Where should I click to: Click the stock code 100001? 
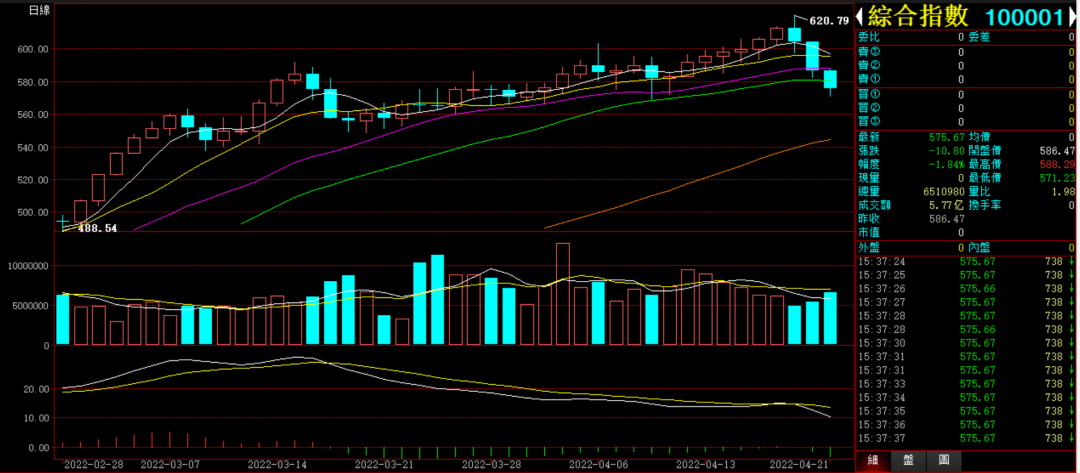pos(1025,17)
